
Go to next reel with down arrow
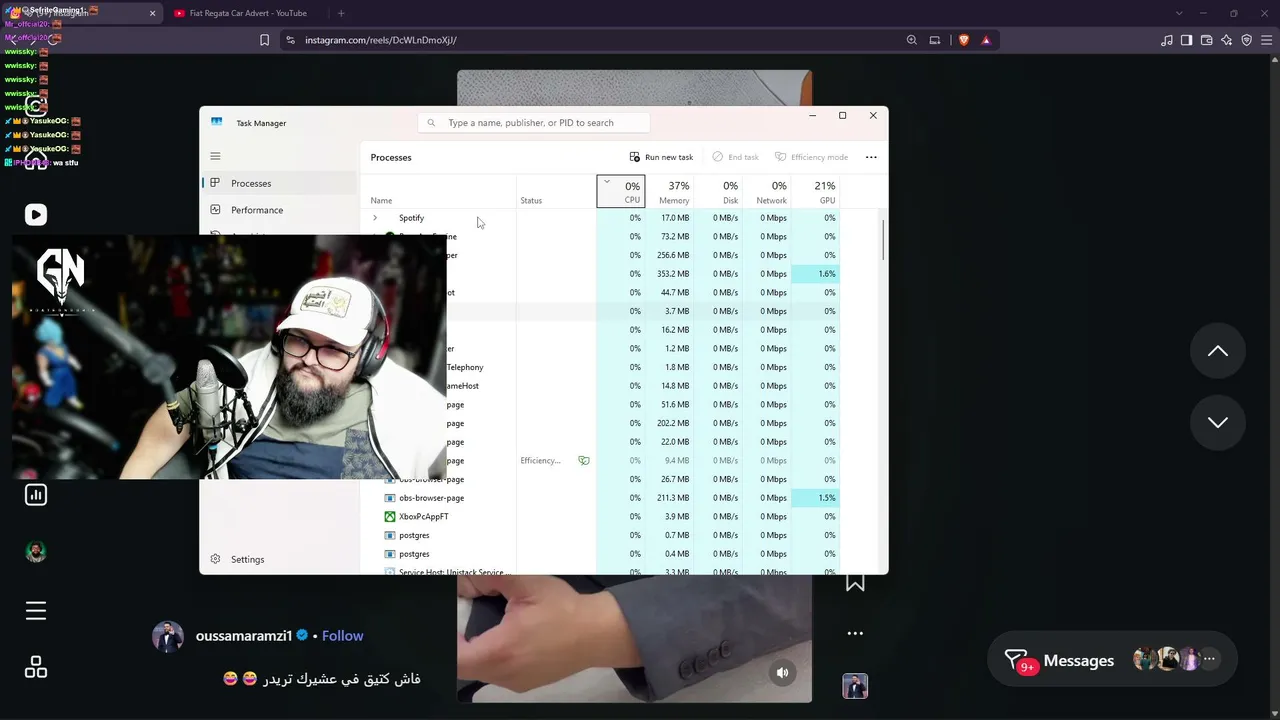(x=1218, y=422)
